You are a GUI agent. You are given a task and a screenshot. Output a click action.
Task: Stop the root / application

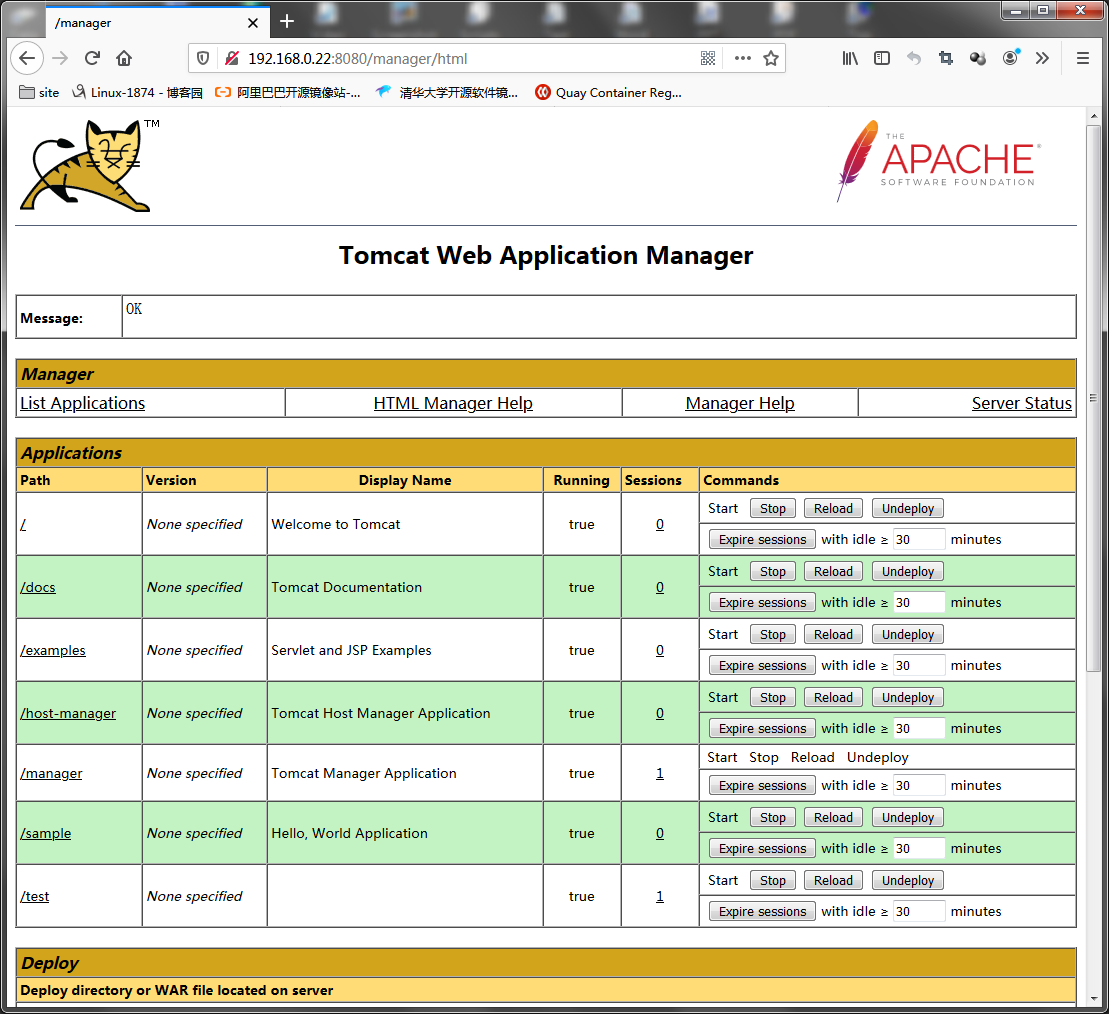click(x=772, y=508)
